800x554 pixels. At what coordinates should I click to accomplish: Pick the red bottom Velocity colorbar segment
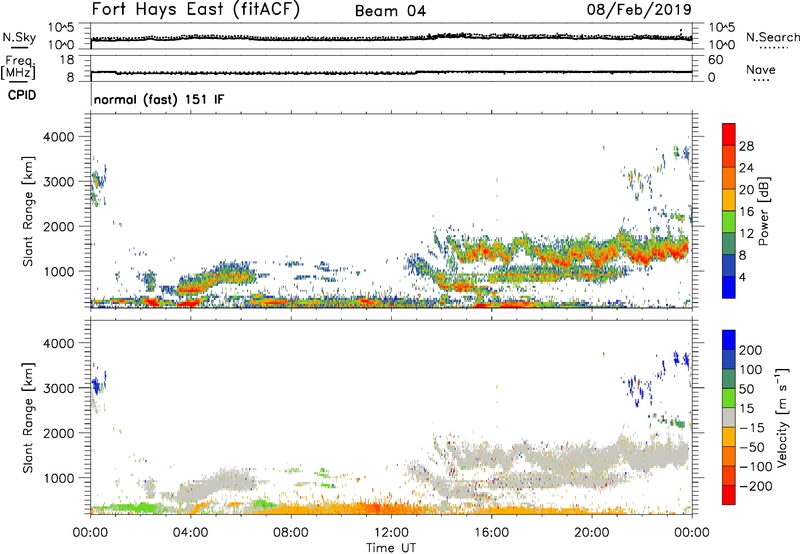[729, 495]
